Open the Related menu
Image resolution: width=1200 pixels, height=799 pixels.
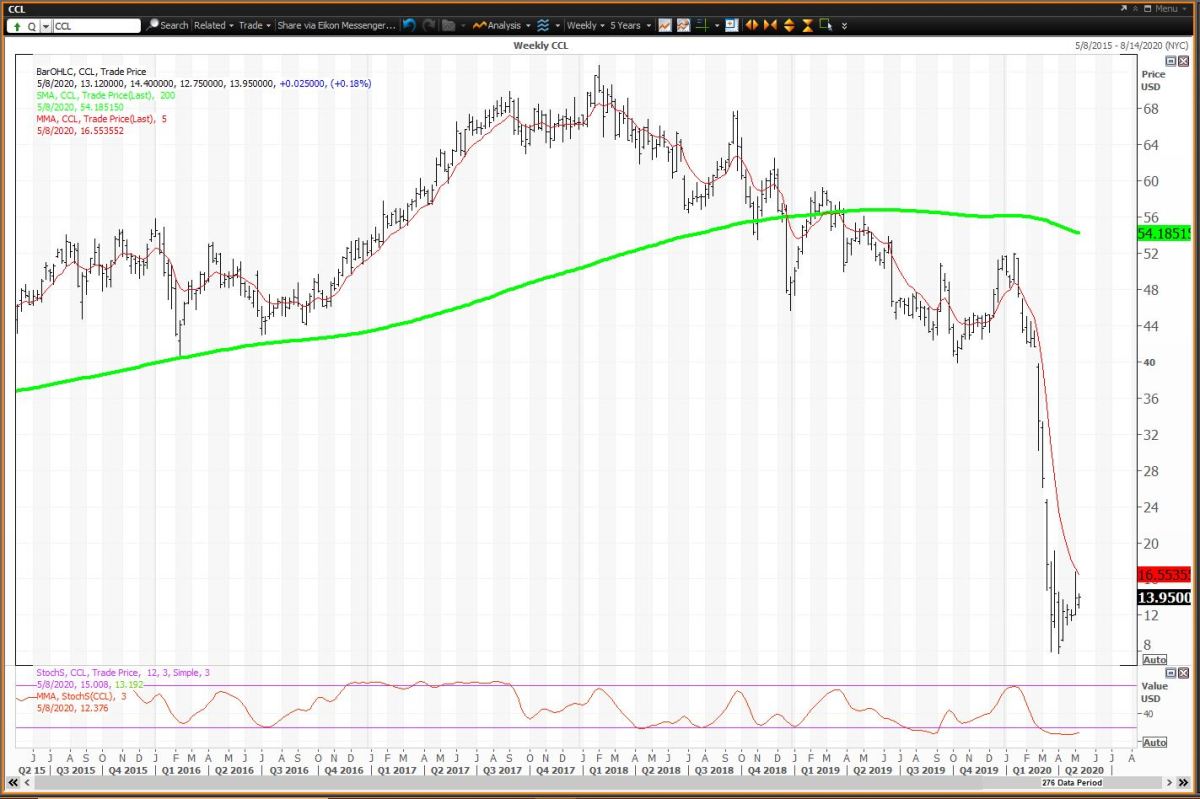[x=213, y=25]
